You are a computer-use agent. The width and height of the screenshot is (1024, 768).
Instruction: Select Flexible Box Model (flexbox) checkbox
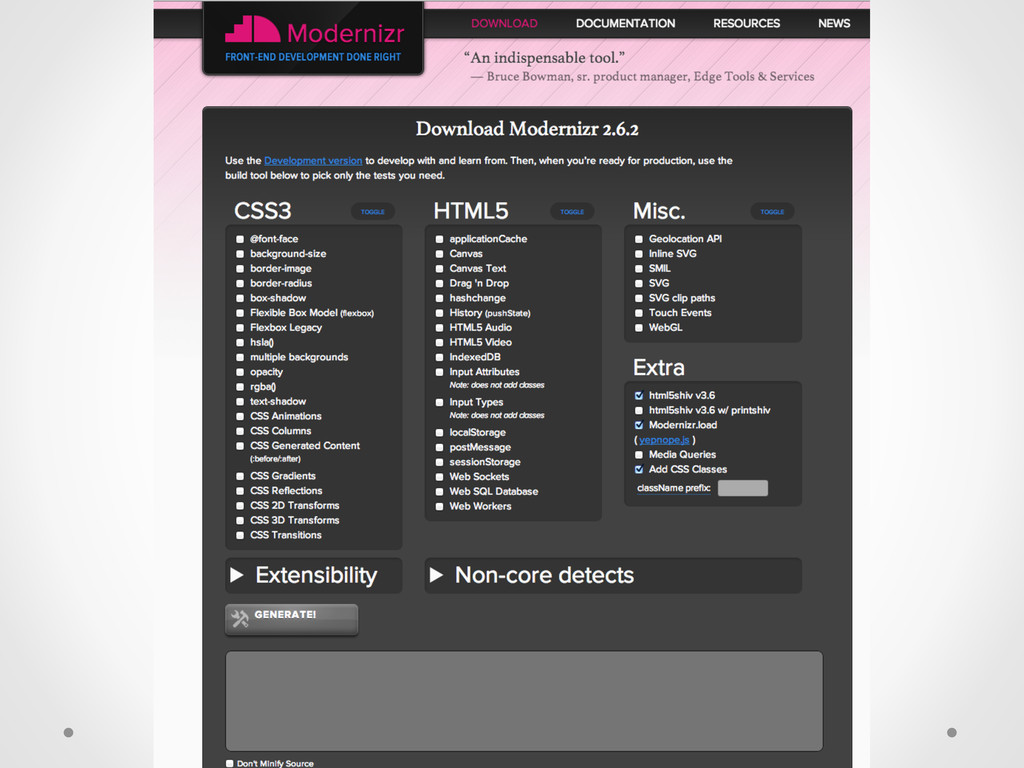240,313
